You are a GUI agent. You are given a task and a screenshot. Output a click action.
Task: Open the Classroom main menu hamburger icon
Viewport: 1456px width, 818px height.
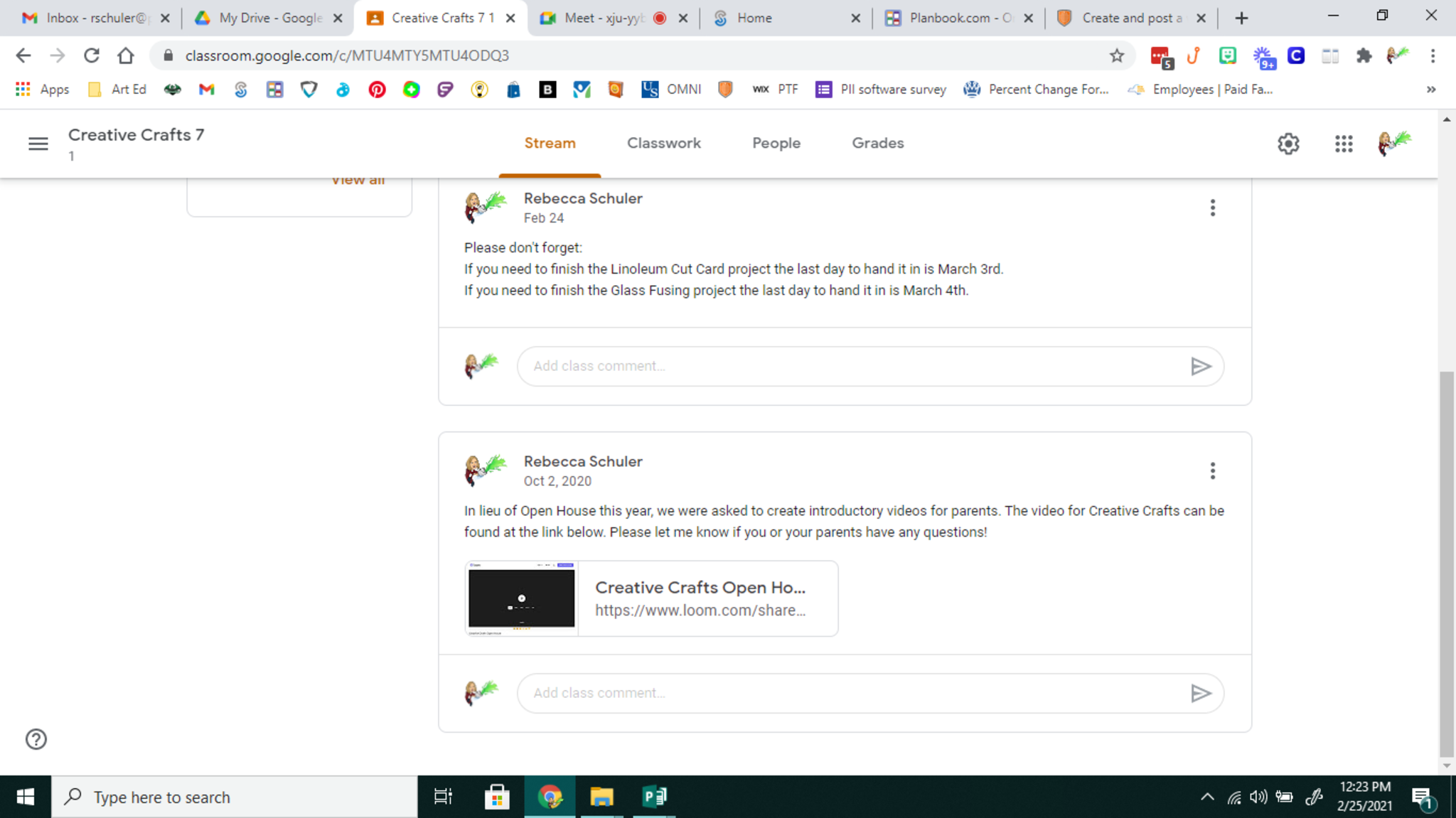coord(38,144)
